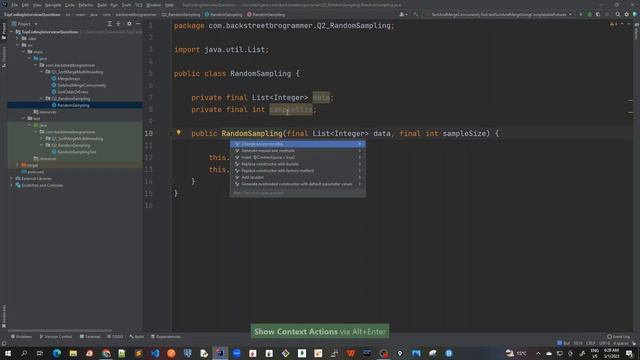Open Search Everywhere magnifier icon
Screen dimensions: 640x360
tap(618, 14)
